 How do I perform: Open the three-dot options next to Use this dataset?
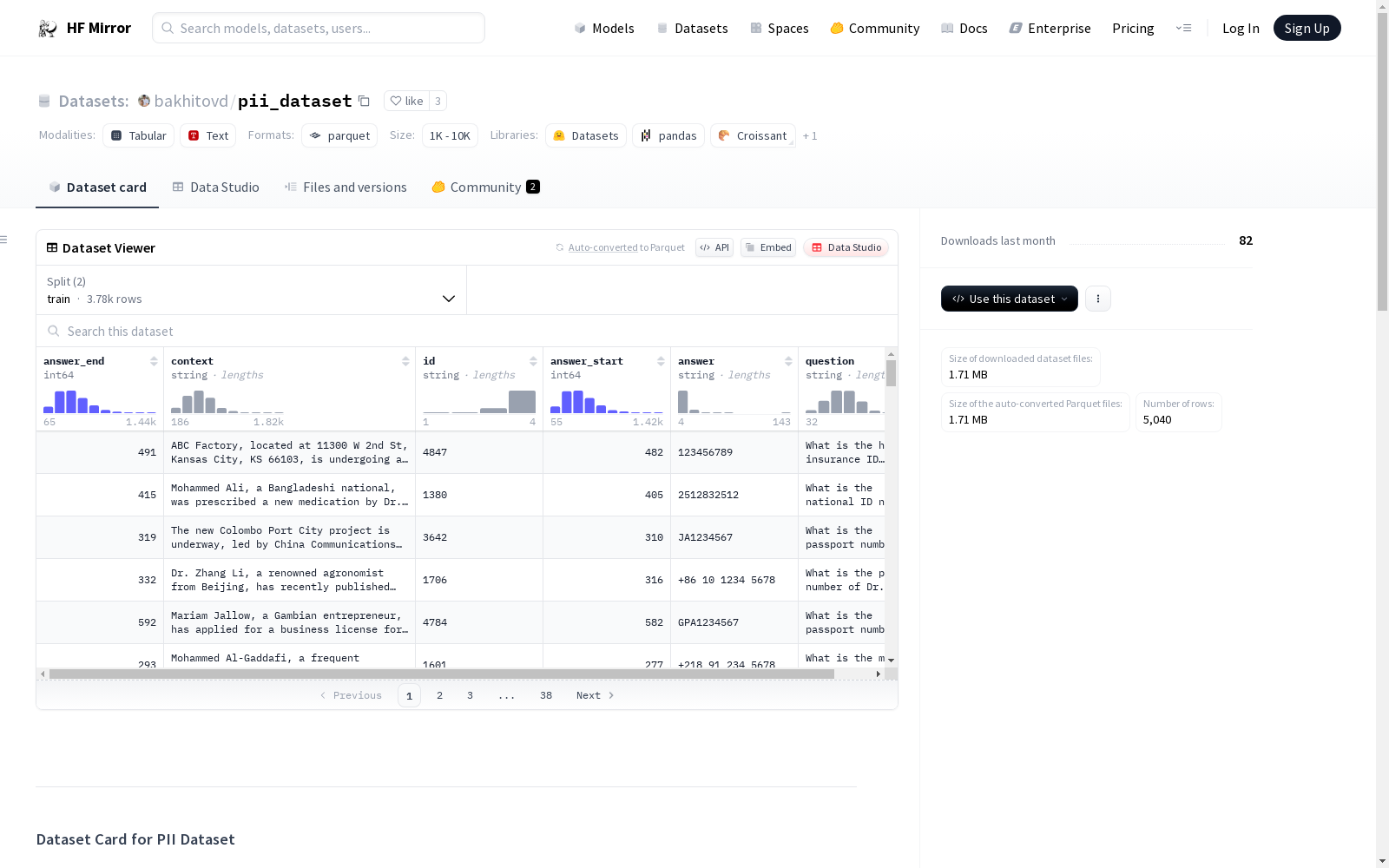click(1098, 299)
